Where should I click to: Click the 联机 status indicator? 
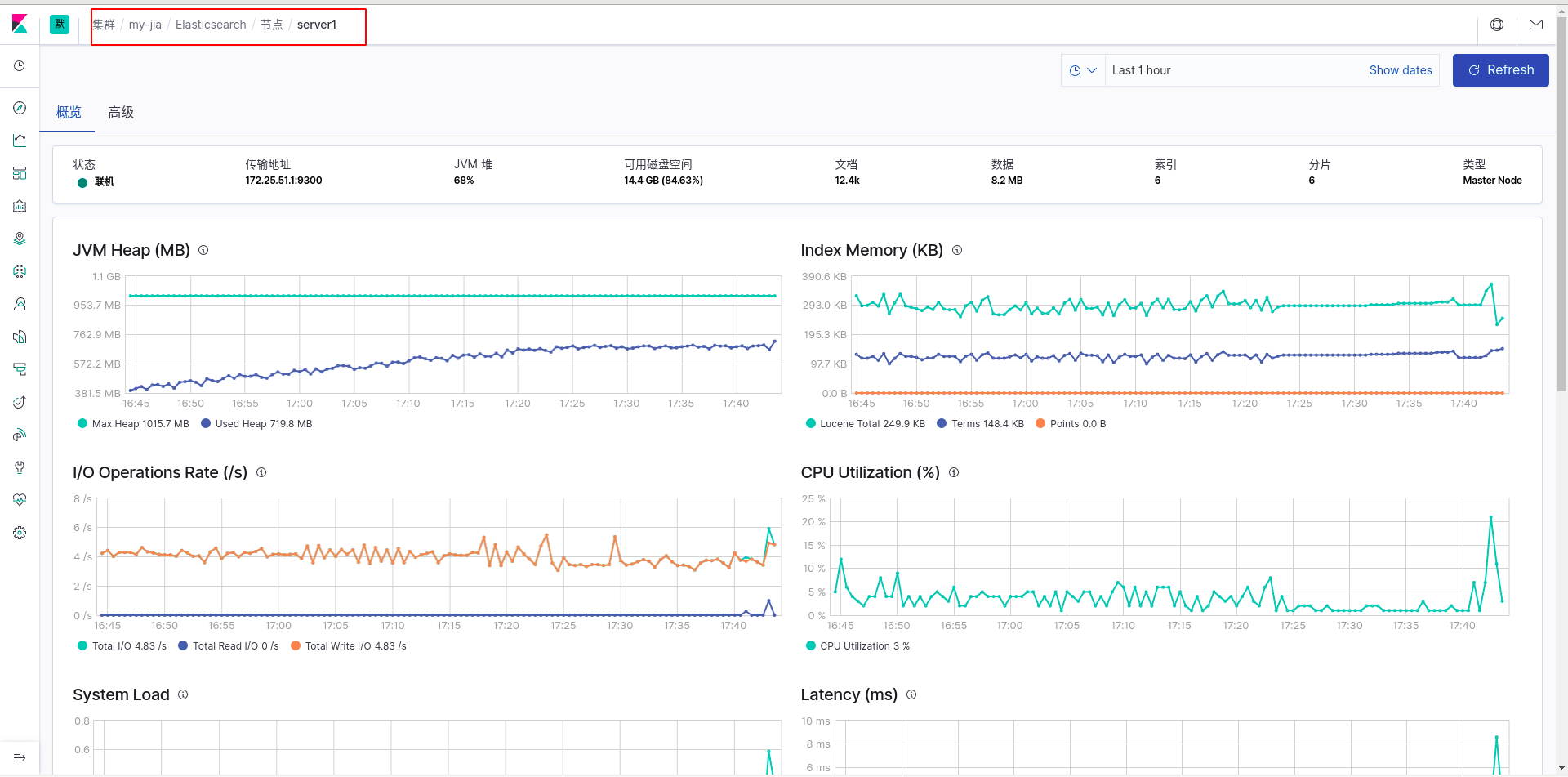tap(96, 182)
